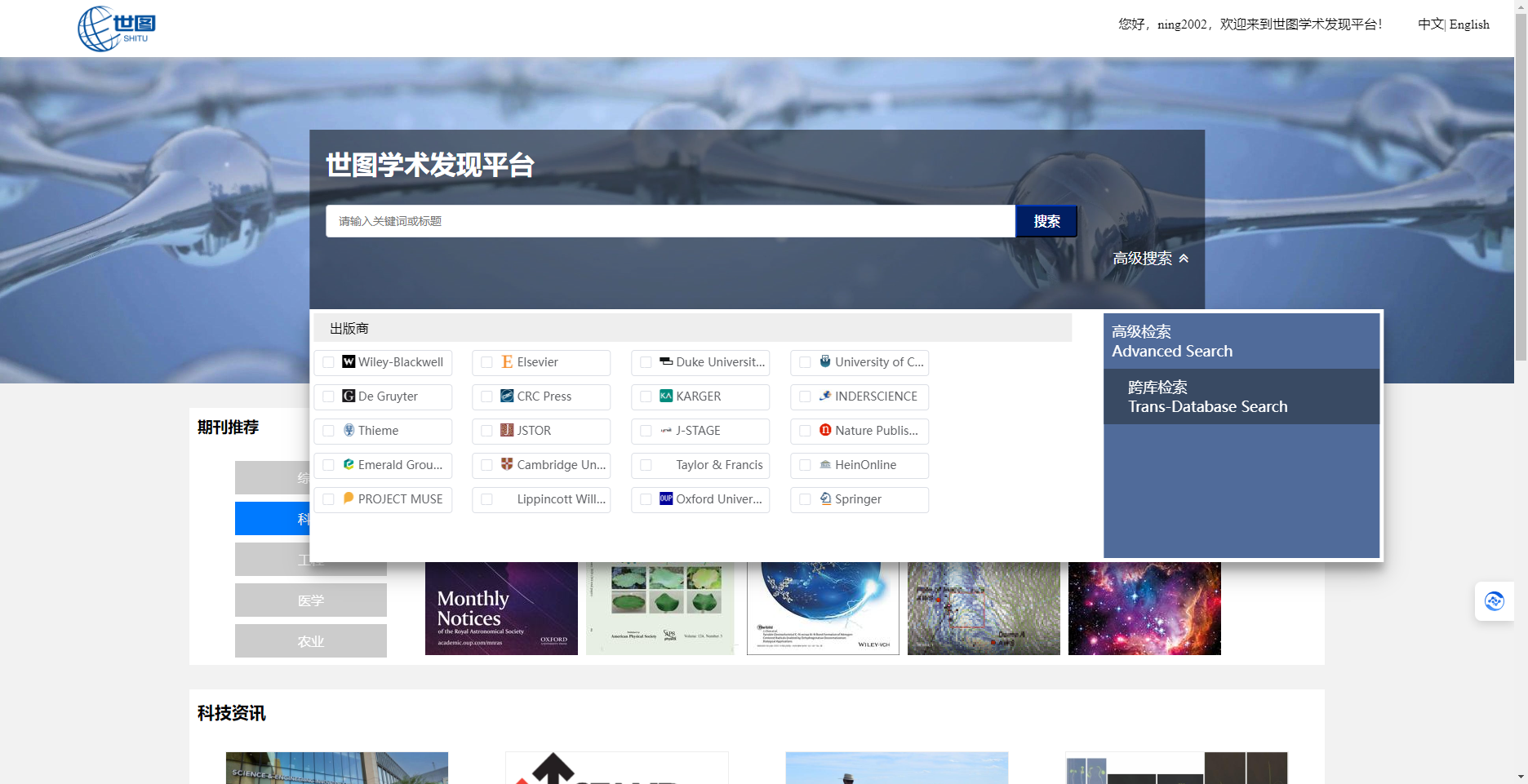Enable the Taylor & Francis checkbox
Screen dimensions: 1528x784
[x=646, y=465]
